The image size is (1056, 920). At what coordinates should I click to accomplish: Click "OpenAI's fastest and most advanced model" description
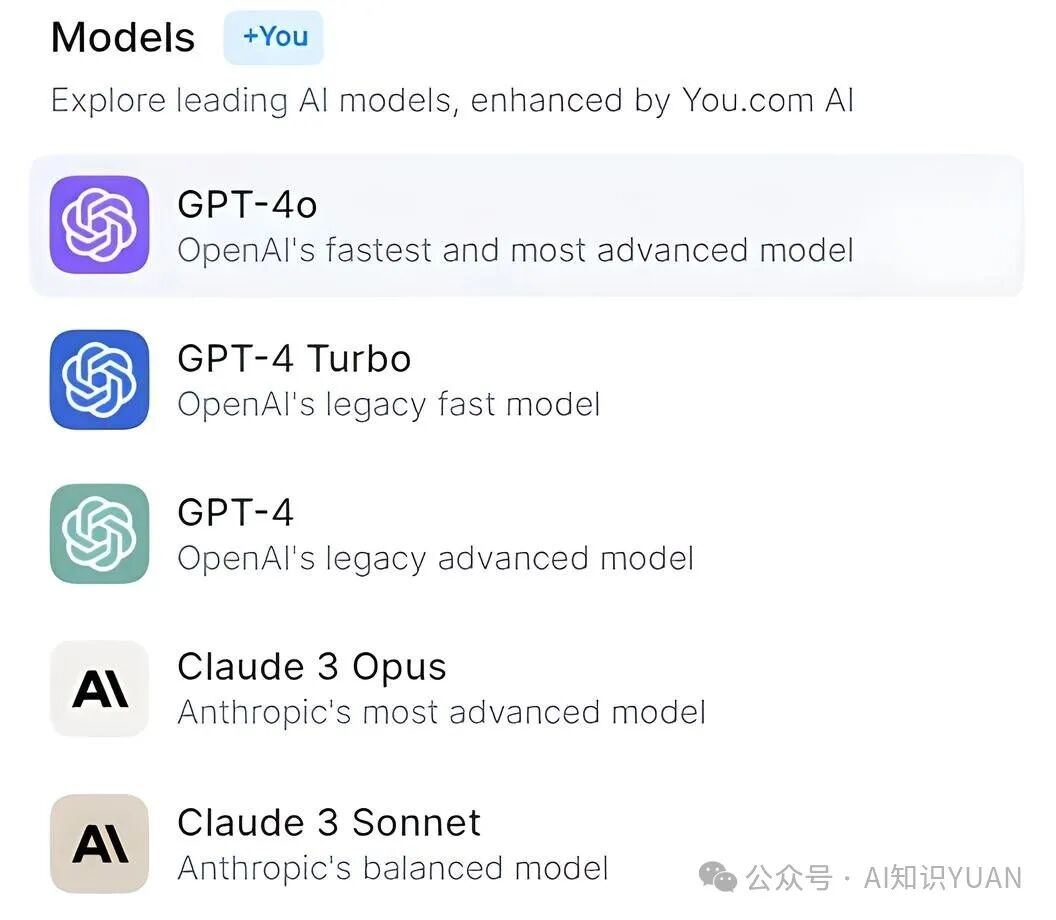coord(515,250)
